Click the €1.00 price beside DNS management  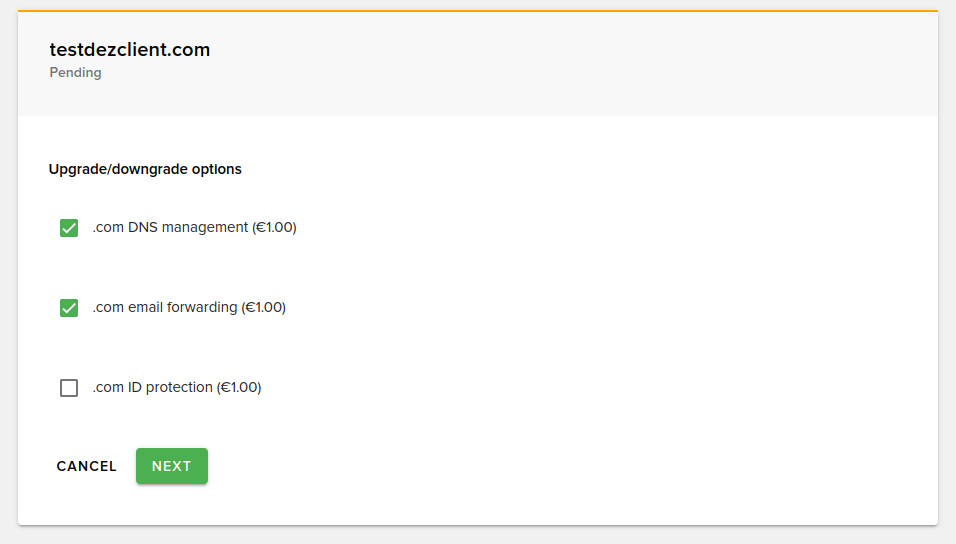pyautogui.click(x=275, y=227)
